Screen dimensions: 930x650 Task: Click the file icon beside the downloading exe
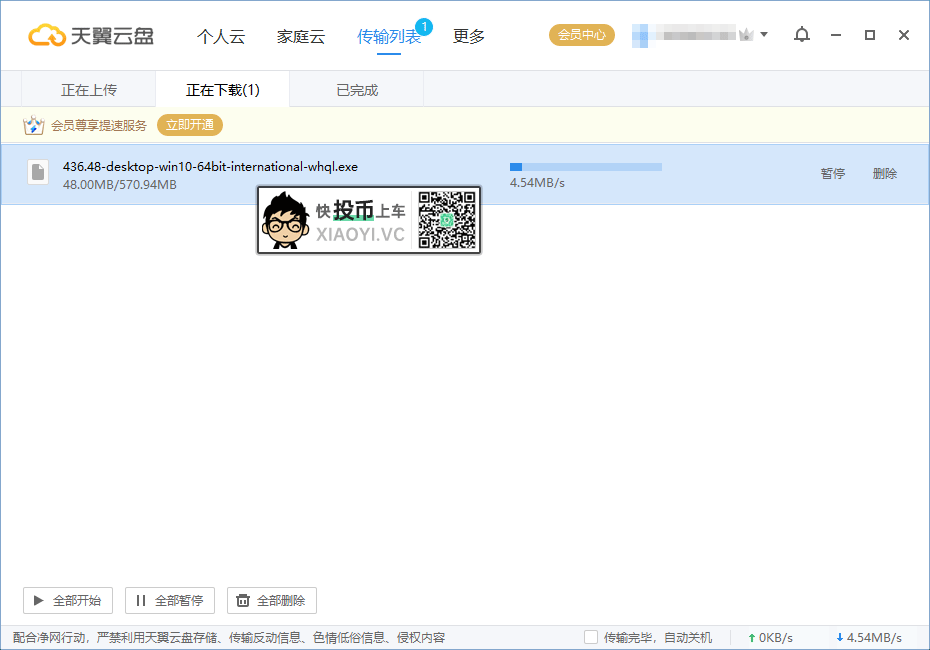coord(37,172)
